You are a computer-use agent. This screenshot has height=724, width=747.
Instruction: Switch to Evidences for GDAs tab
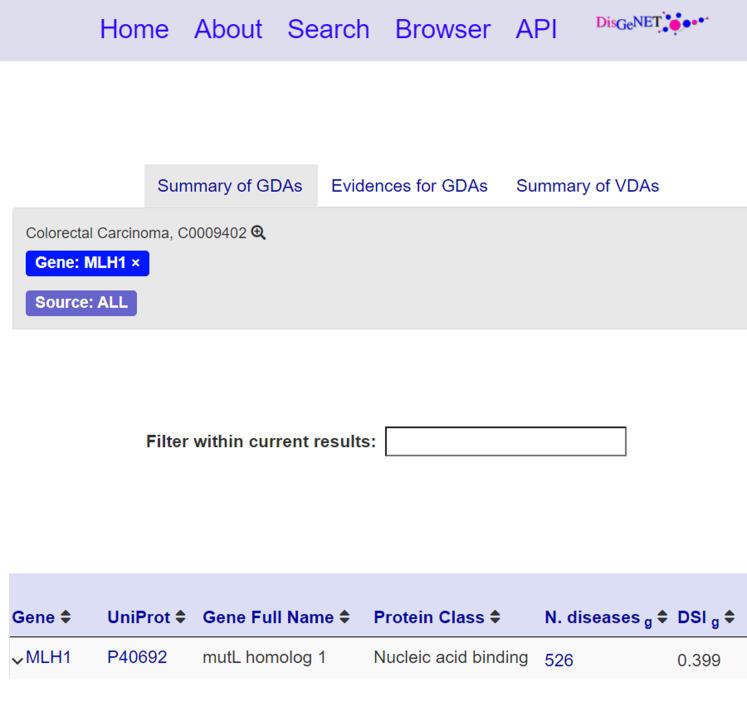[409, 186]
